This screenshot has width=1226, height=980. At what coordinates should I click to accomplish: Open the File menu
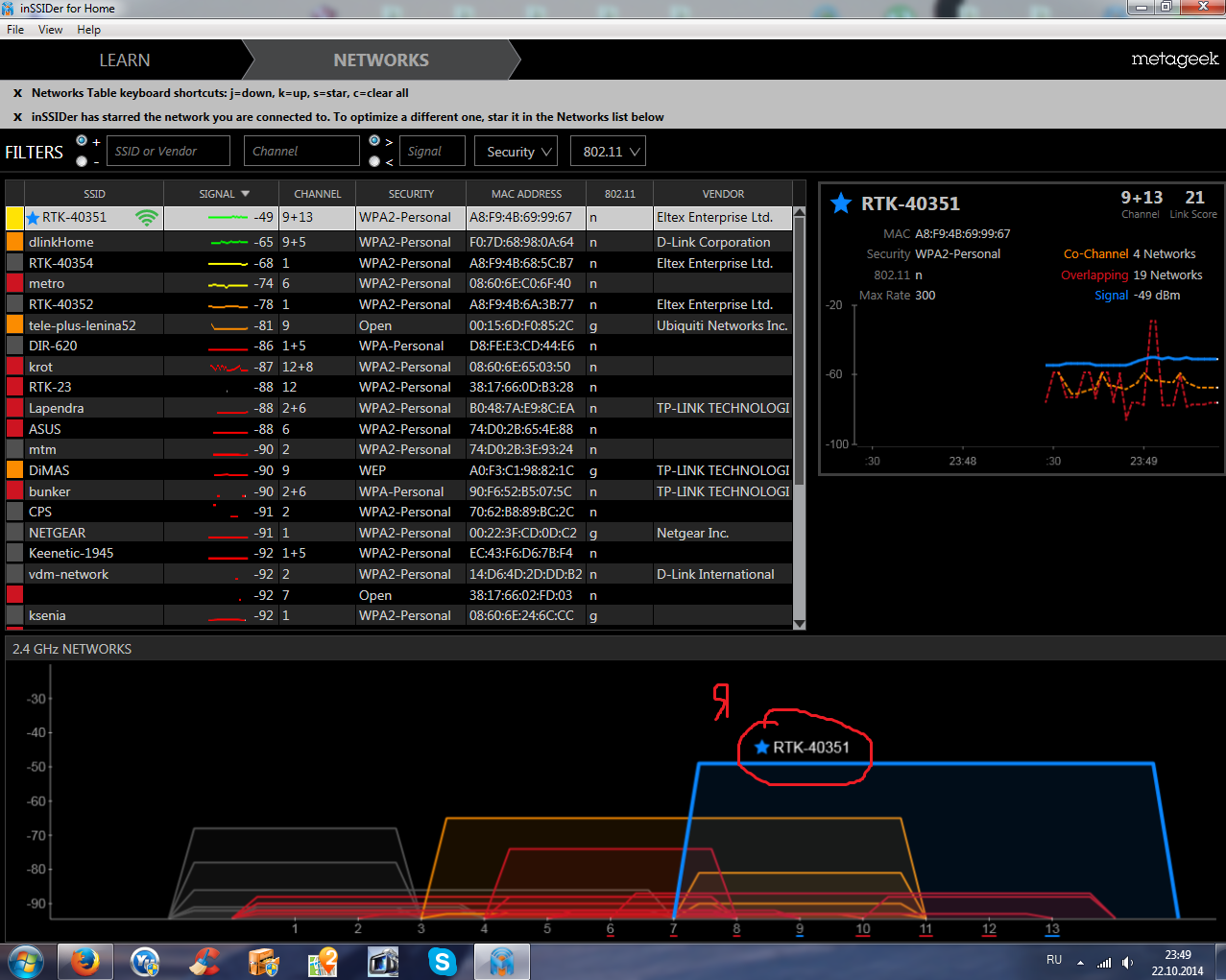(x=15, y=30)
